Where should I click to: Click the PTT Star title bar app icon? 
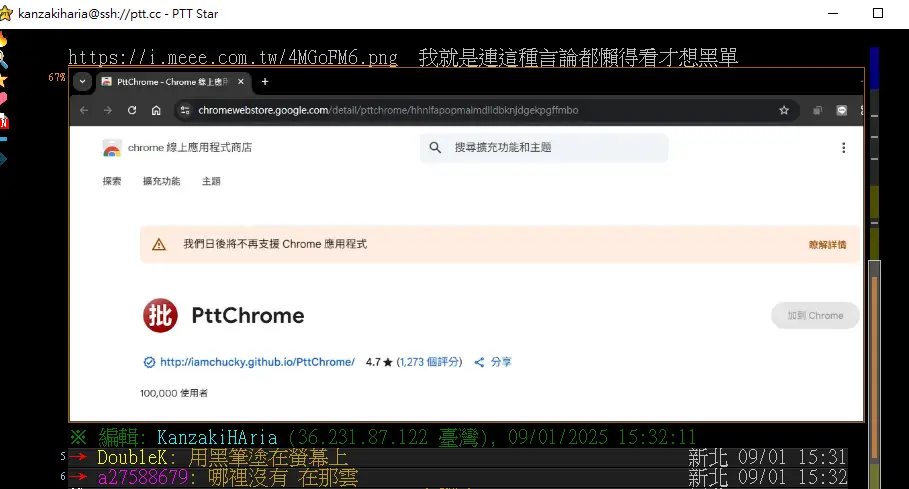click(6, 13)
